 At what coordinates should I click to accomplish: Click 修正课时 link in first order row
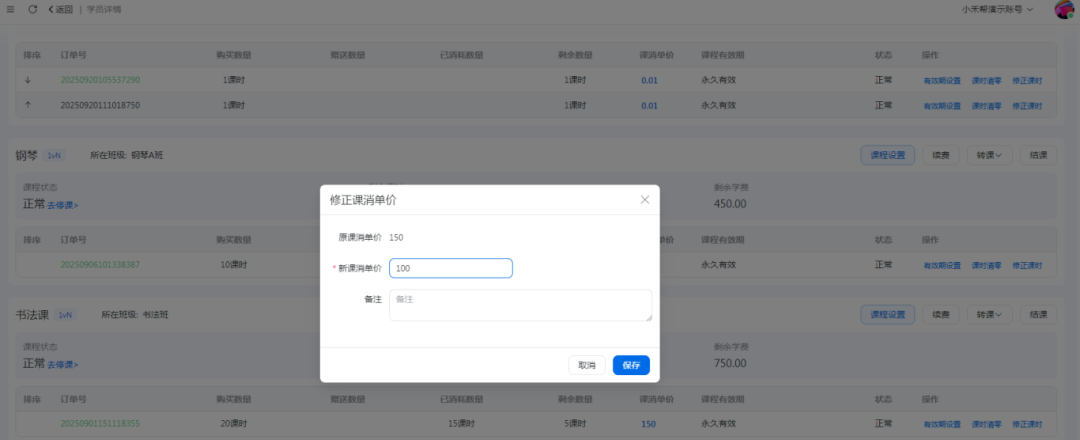(x=1027, y=80)
